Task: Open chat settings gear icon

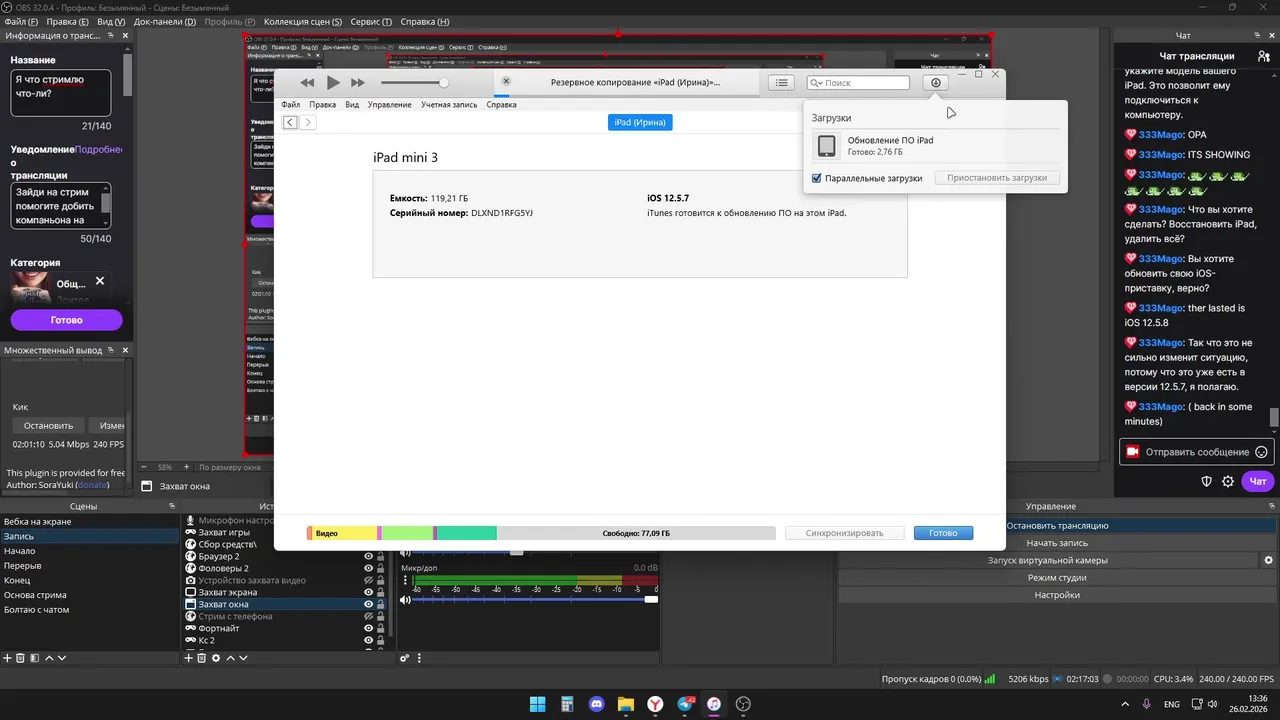Action: 1228,482
